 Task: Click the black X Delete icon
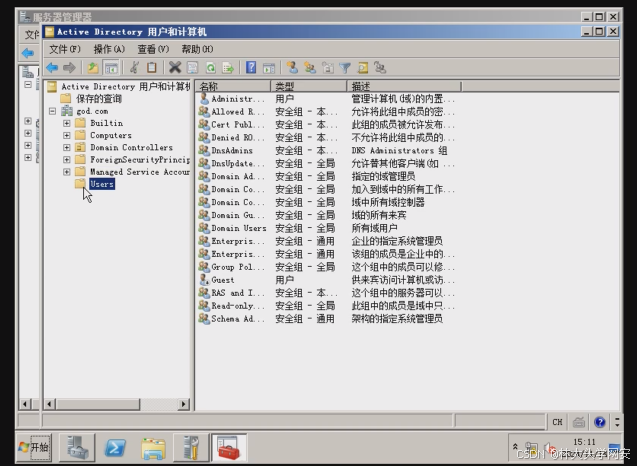(x=175, y=67)
